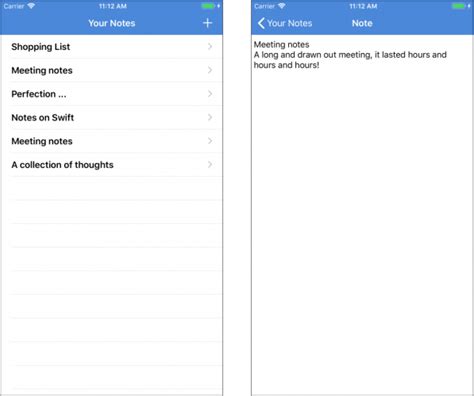Screen dimensions: 474x396
Task: Tap chevron on A collection of thoughts
Action: (210, 165)
